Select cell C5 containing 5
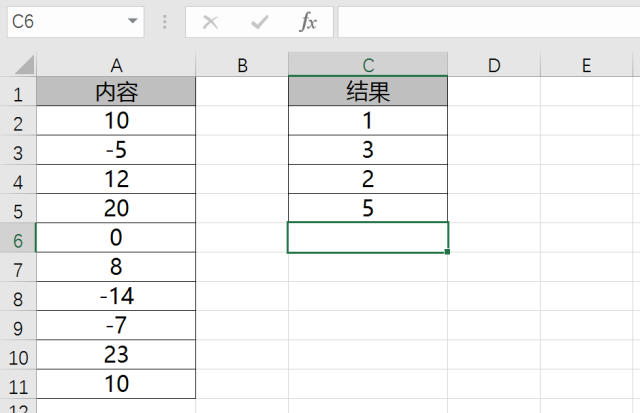Image resolution: width=640 pixels, height=413 pixels. 368,208
